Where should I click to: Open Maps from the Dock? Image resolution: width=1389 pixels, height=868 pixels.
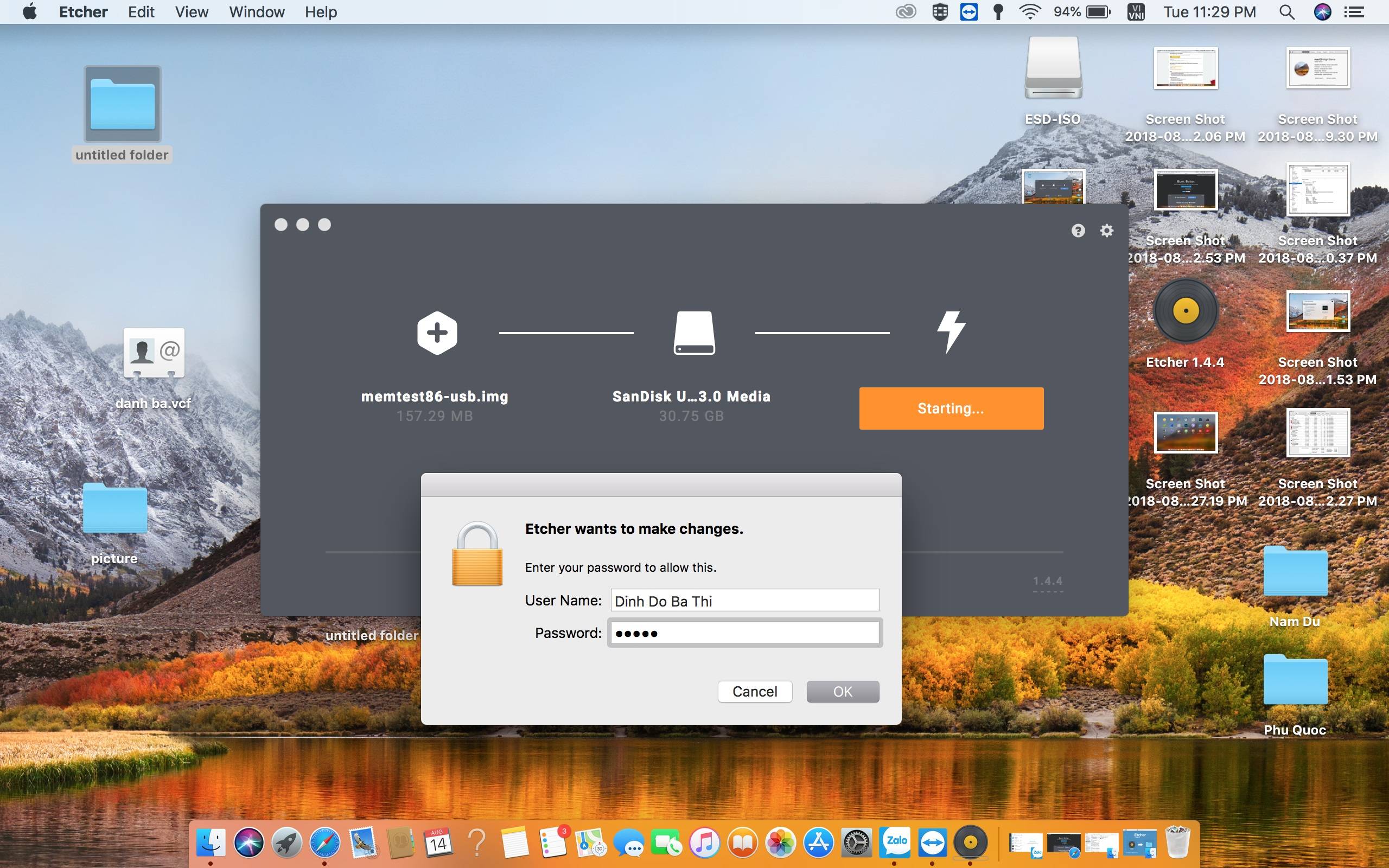pos(591,843)
